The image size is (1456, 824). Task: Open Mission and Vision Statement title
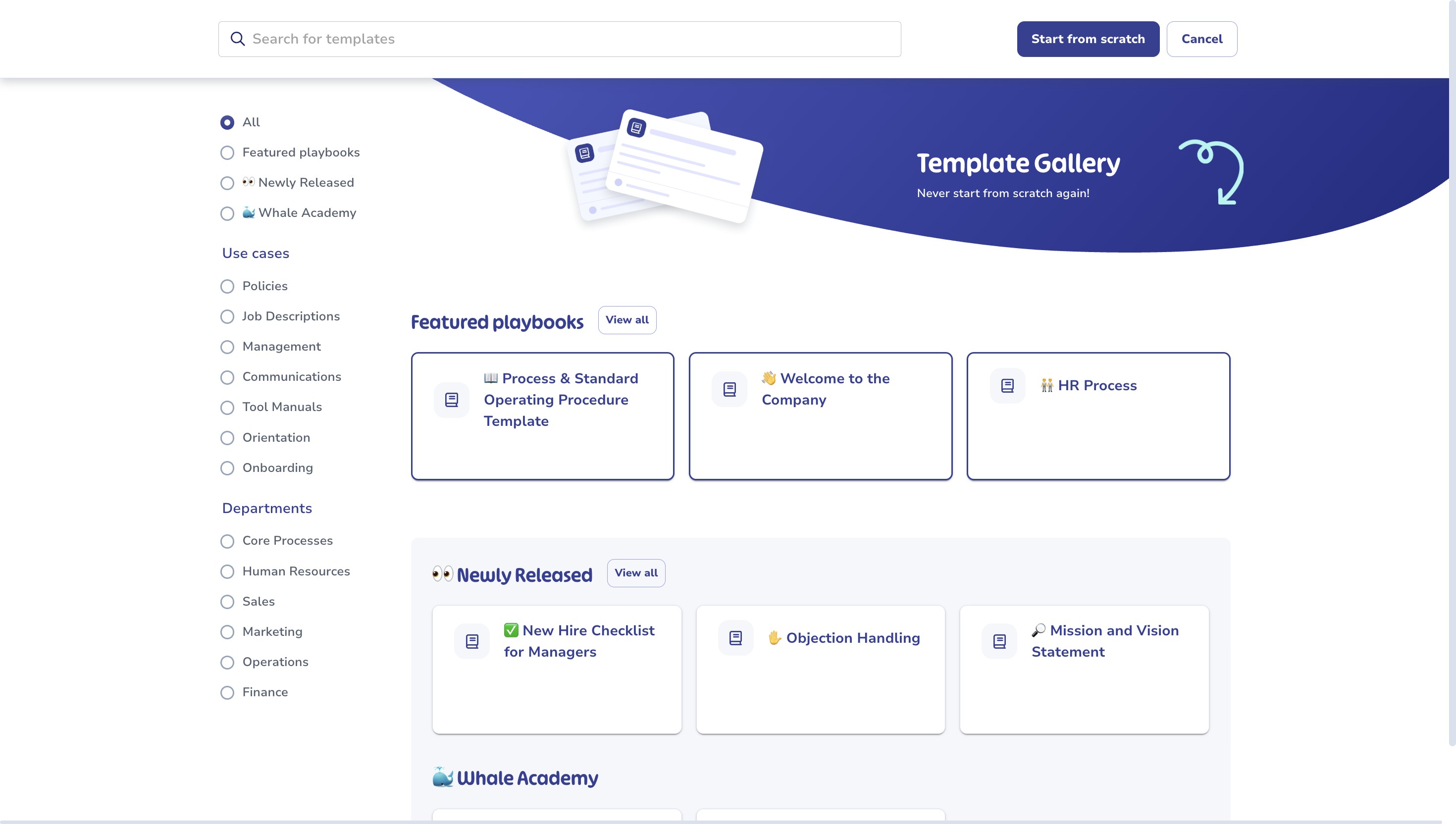pyautogui.click(x=1105, y=641)
